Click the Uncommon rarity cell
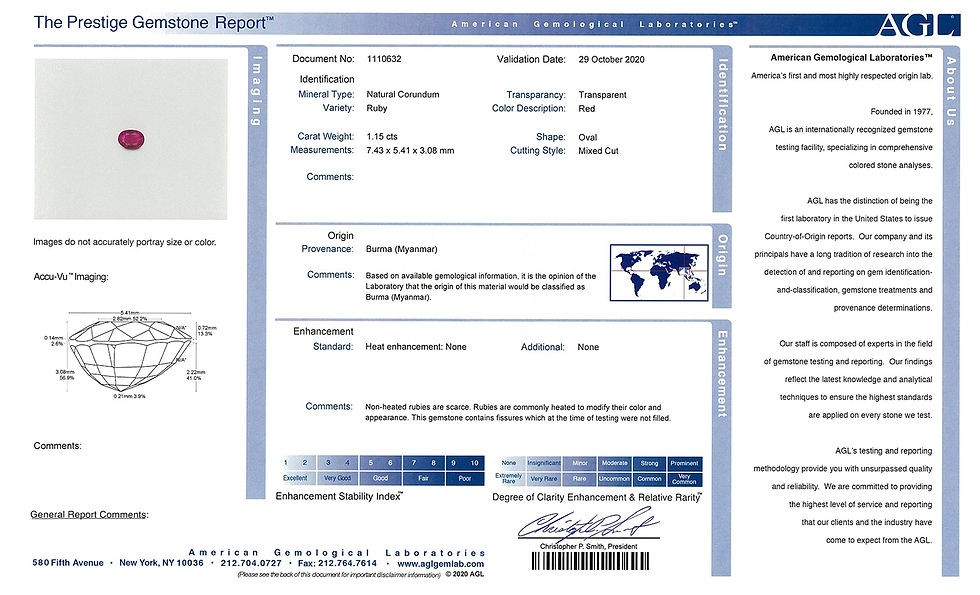The width and height of the screenshot is (980, 595). point(614,479)
